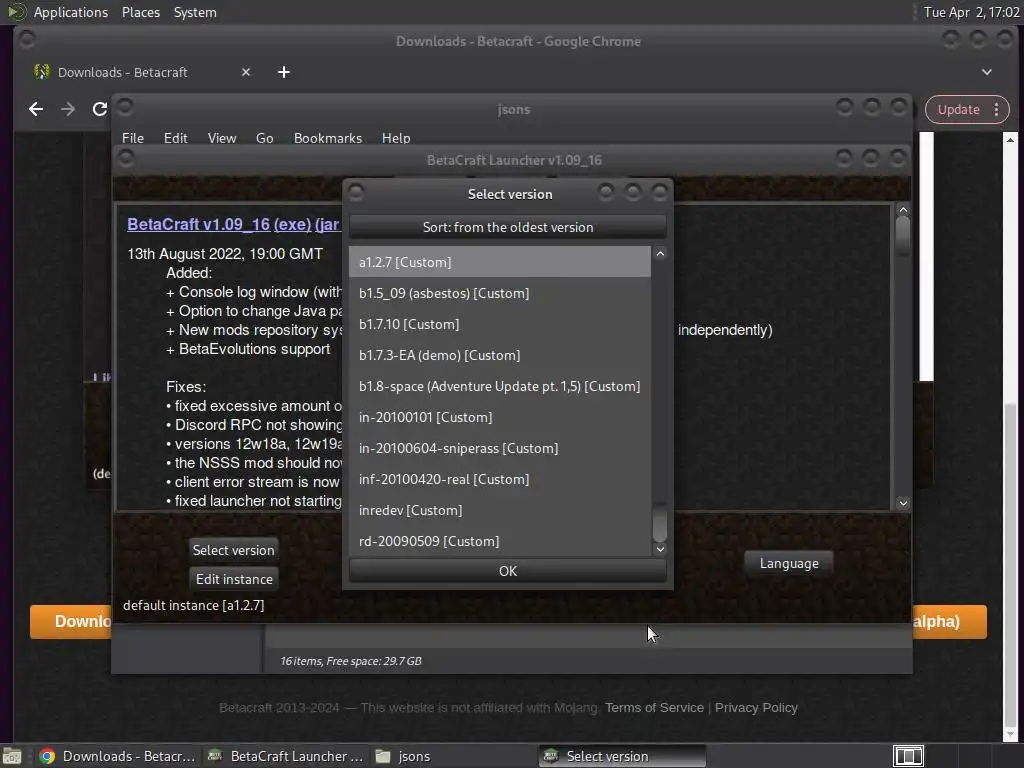The width and height of the screenshot is (1024, 768).
Task: Open Bookmarks menu in jsons window
Action: click(328, 138)
